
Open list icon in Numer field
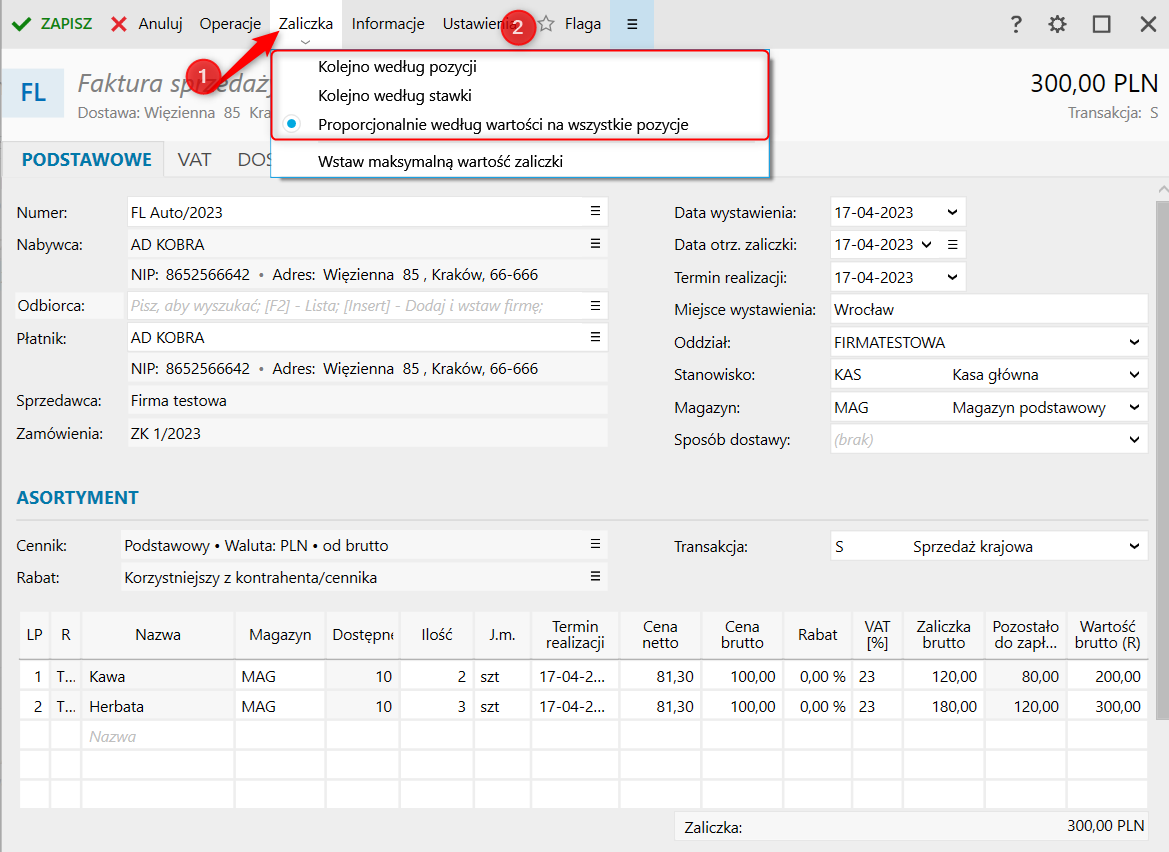coord(595,211)
